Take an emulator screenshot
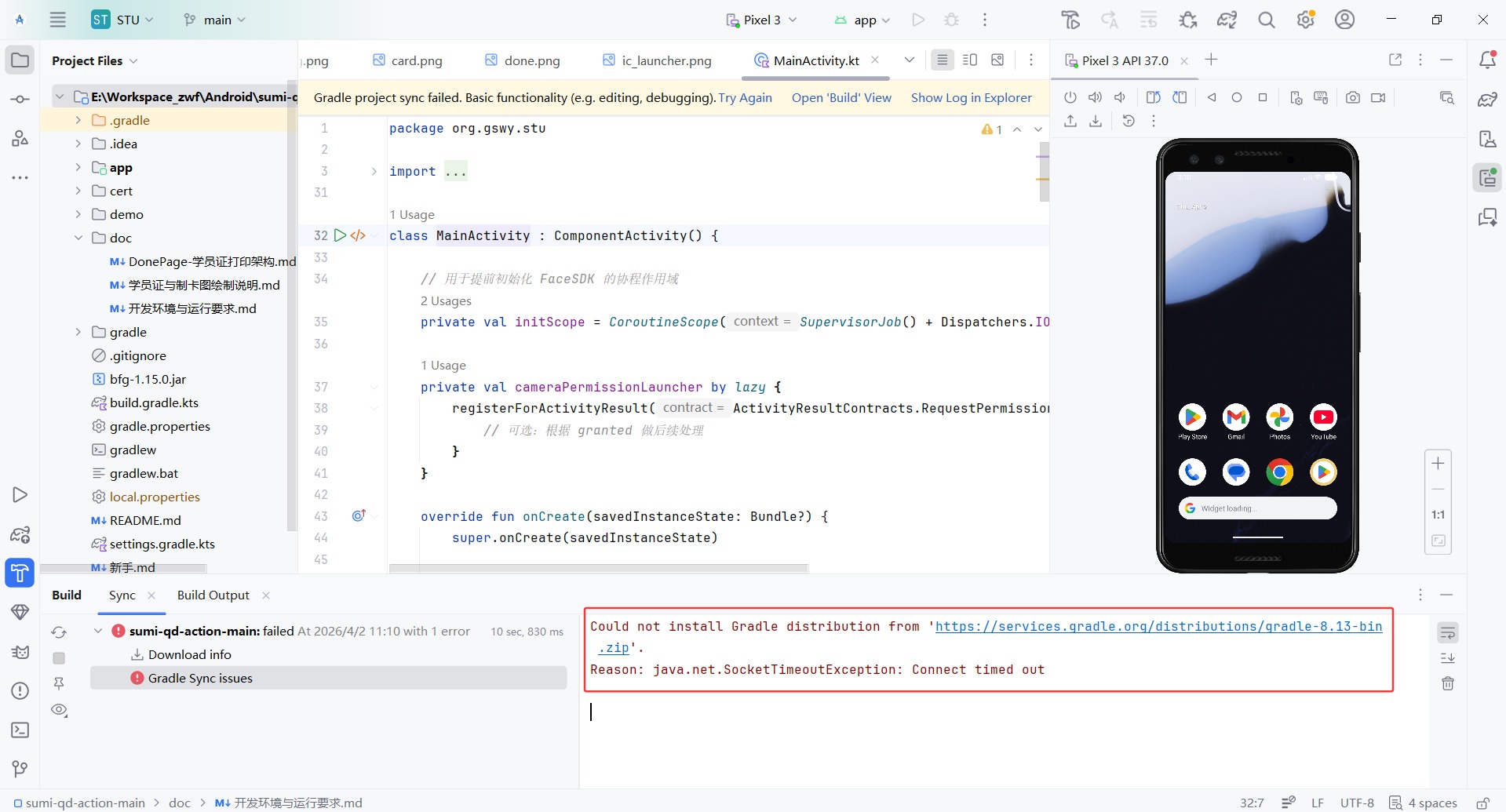This screenshot has width=1506, height=812. click(x=1353, y=97)
